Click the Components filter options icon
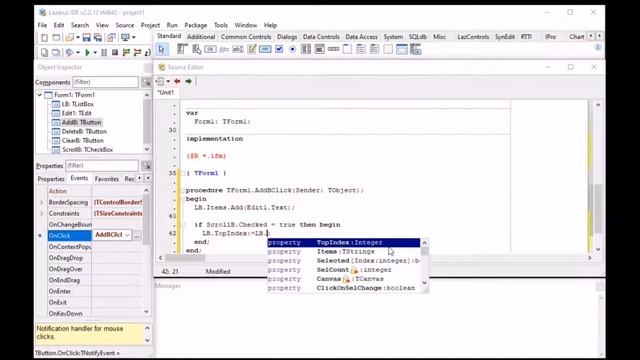The height and width of the screenshot is (360, 640). 146,82
